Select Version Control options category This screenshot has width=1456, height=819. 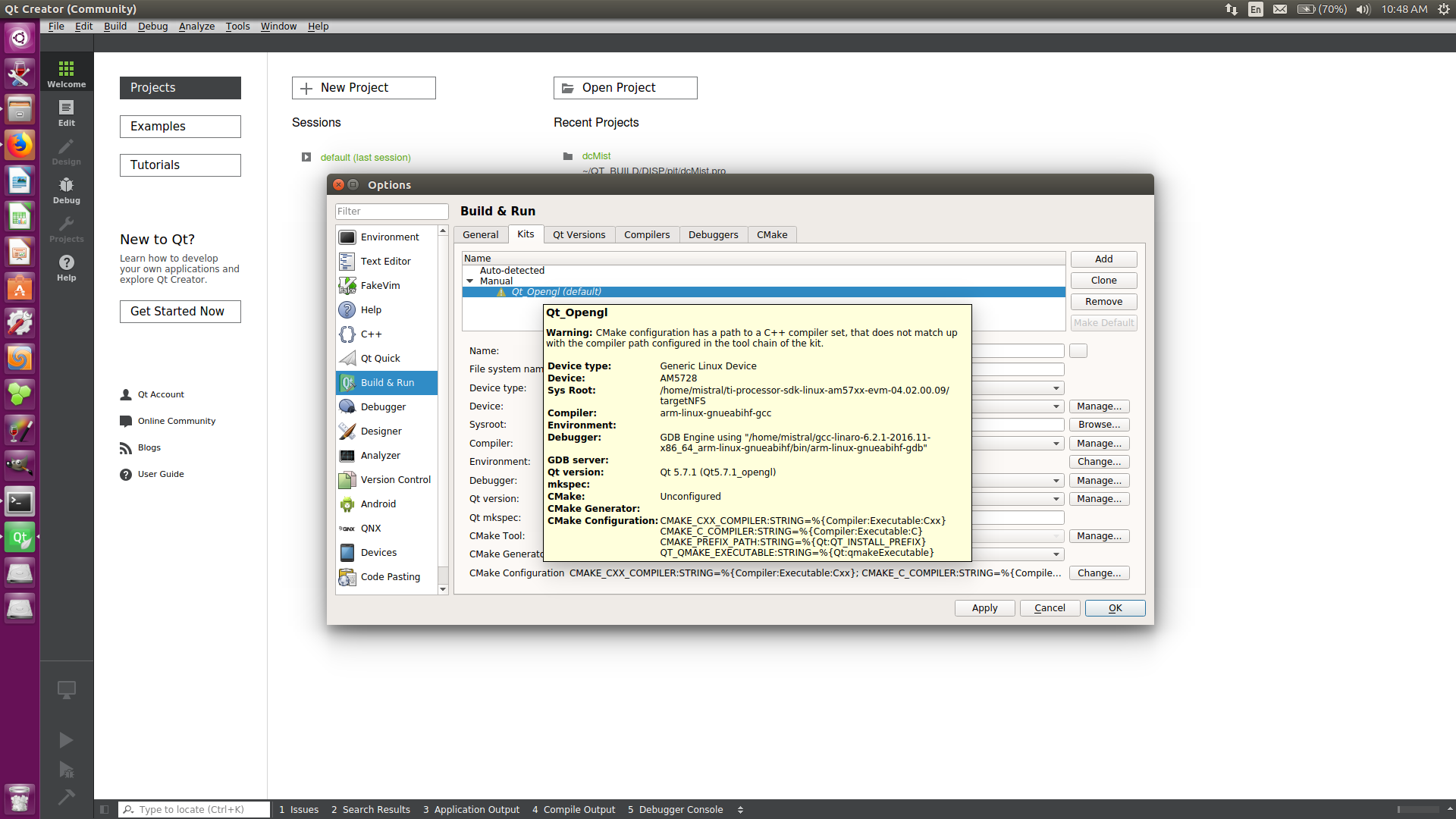pyautogui.click(x=395, y=480)
